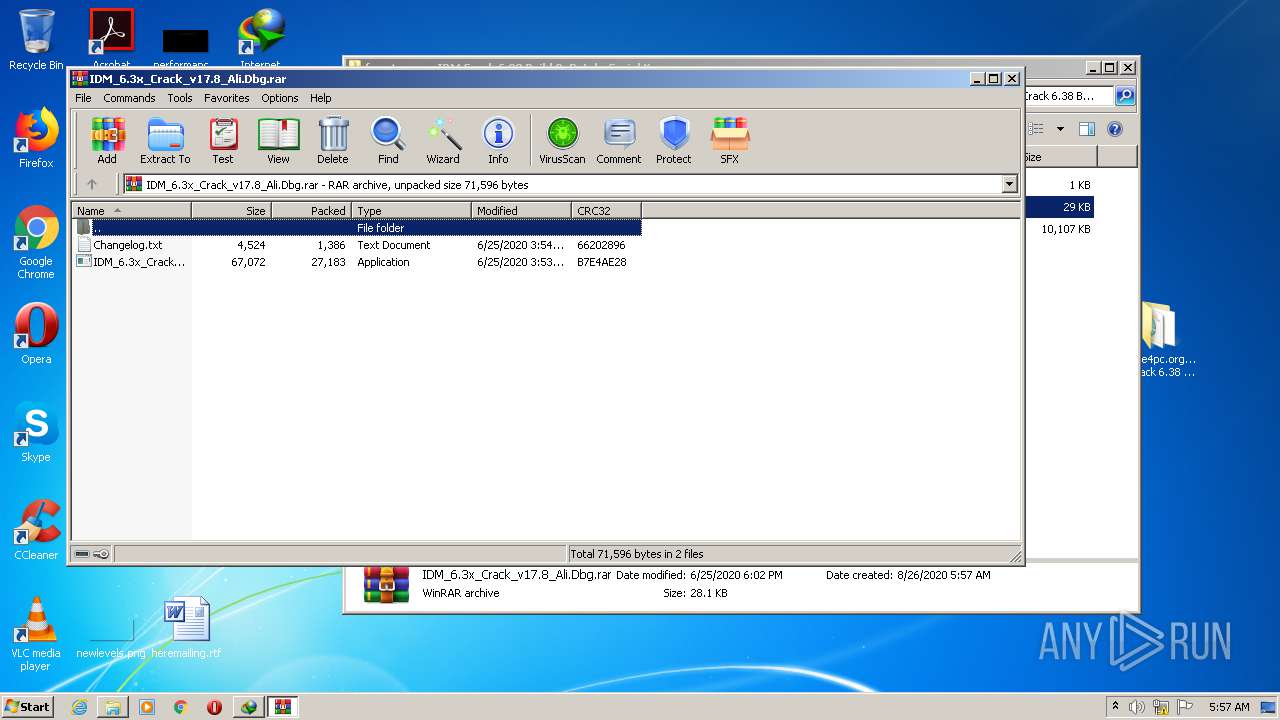Click the RAR archive icon in details pane

(386, 584)
